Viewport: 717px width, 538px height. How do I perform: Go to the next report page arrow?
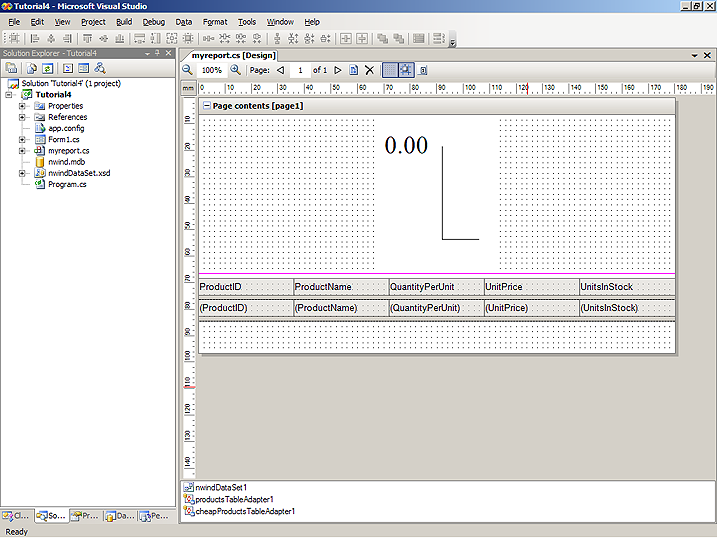coord(338,70)
